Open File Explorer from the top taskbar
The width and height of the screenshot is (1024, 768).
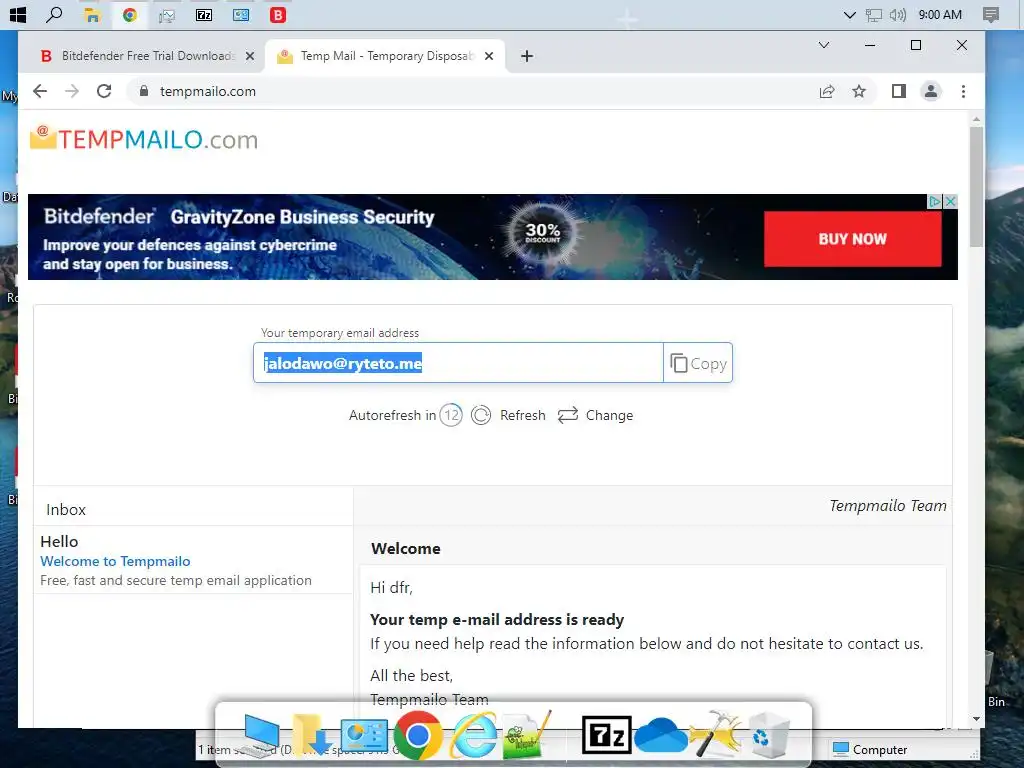tap(92, 14)
